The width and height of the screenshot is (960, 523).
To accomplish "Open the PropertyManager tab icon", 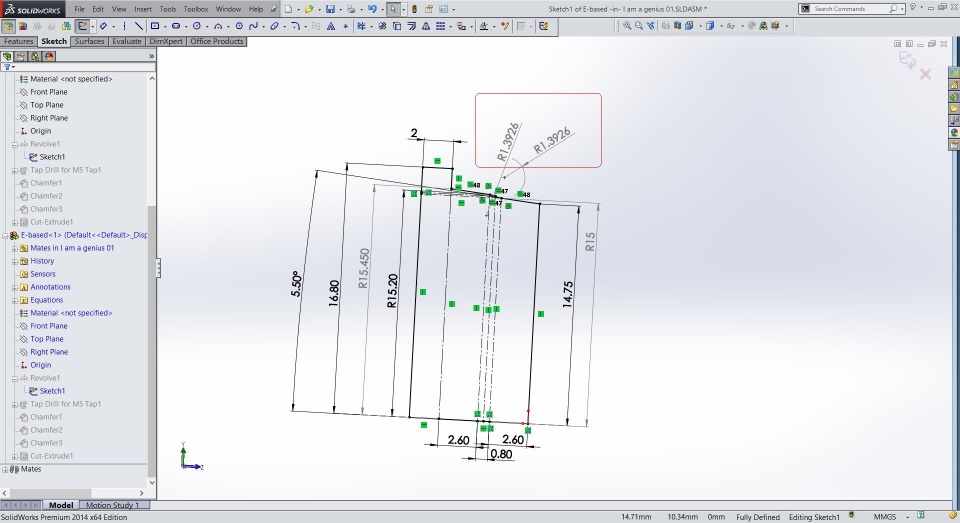I will click(21, 56).
